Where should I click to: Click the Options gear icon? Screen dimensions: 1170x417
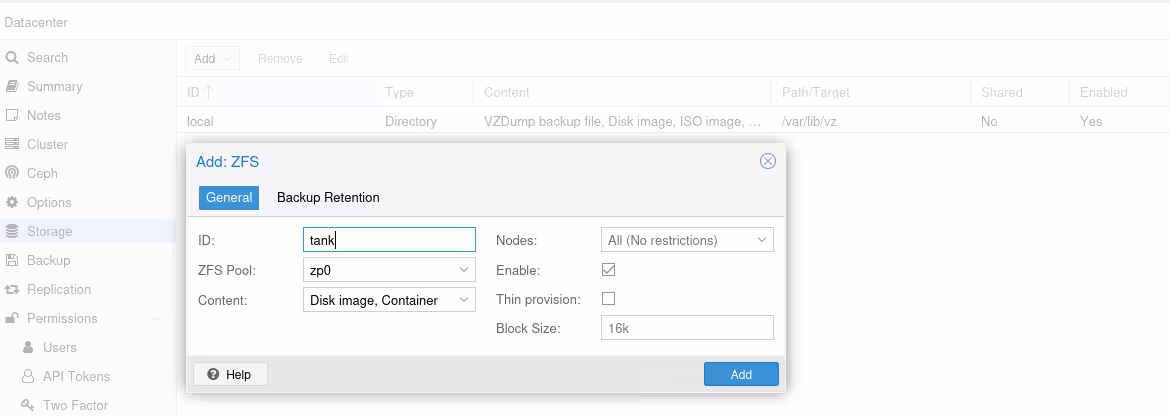[x=12, y=203]
